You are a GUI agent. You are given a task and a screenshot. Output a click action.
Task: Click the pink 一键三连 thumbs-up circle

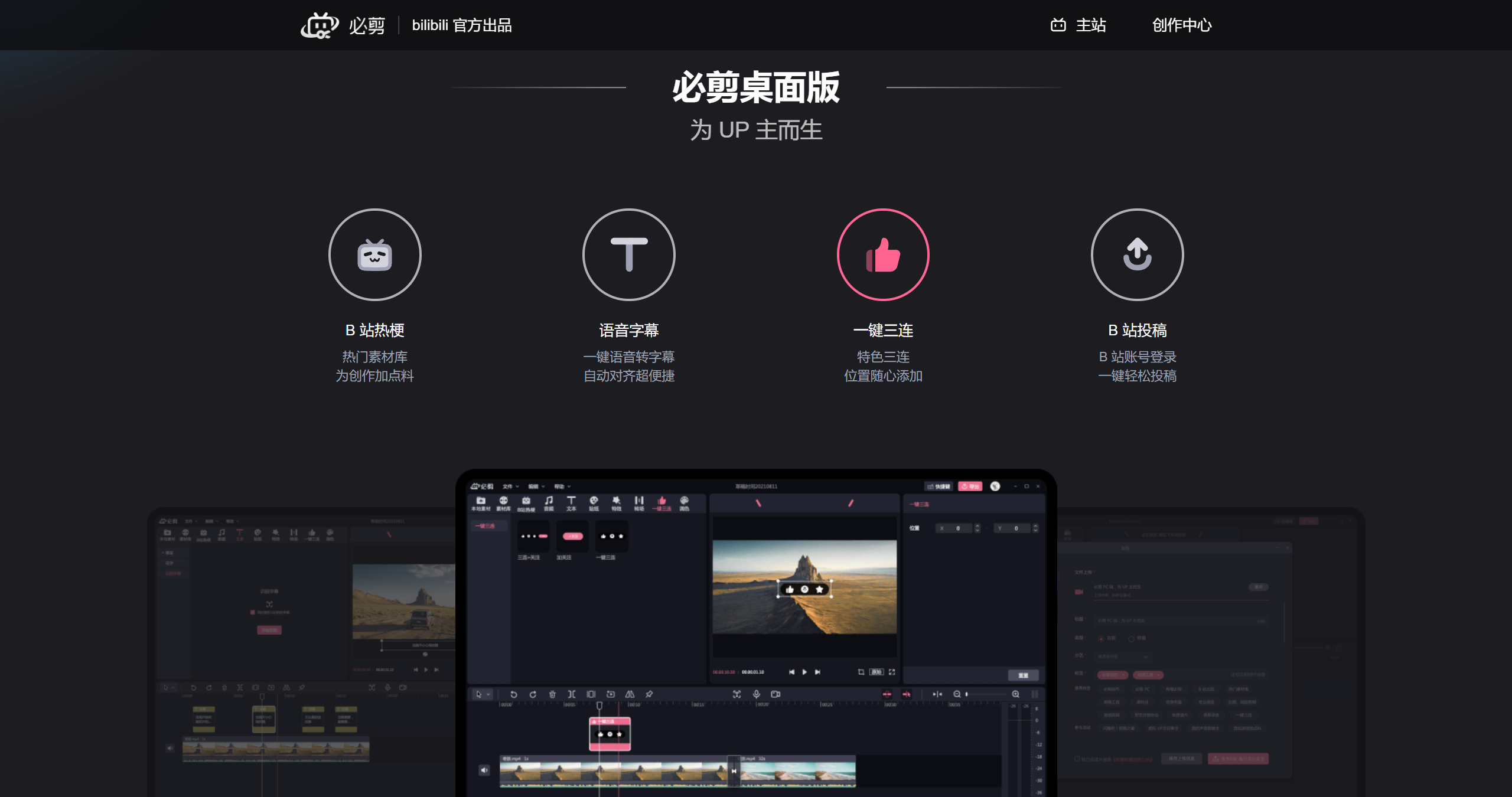click(x=883, y=255)
